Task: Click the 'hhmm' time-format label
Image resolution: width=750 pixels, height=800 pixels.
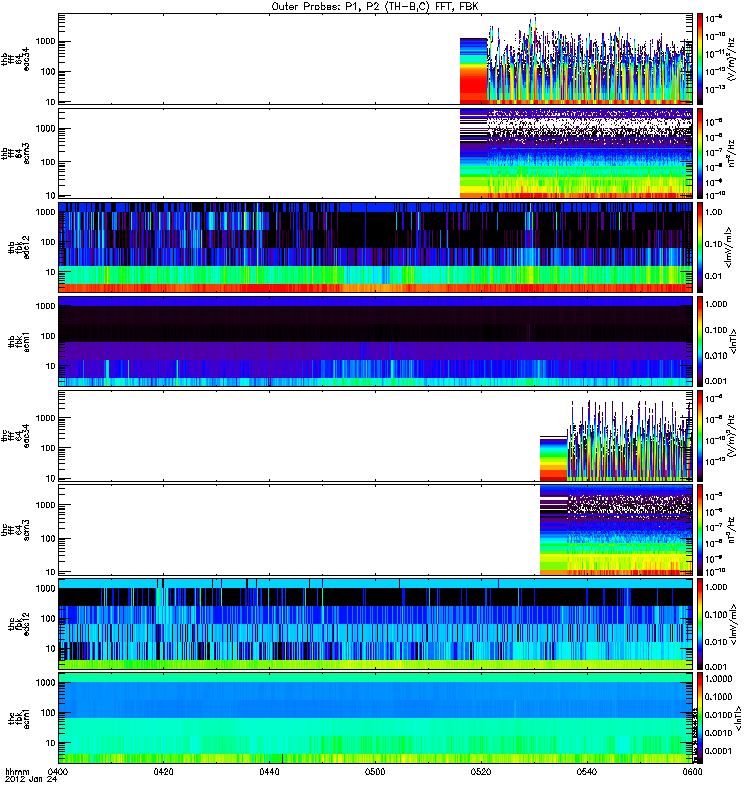Action: tap(17, 771)
